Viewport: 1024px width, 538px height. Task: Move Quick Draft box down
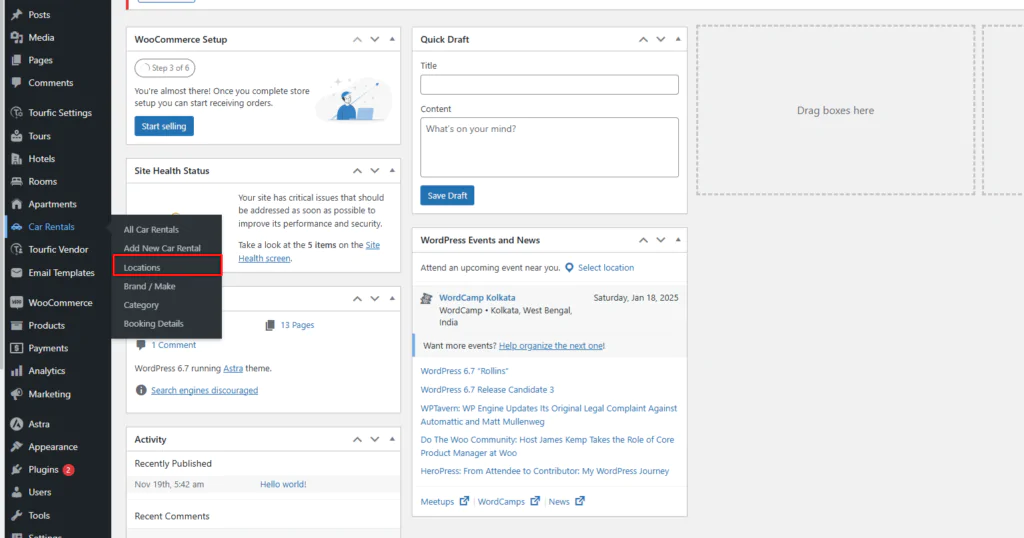coord(661,39)
